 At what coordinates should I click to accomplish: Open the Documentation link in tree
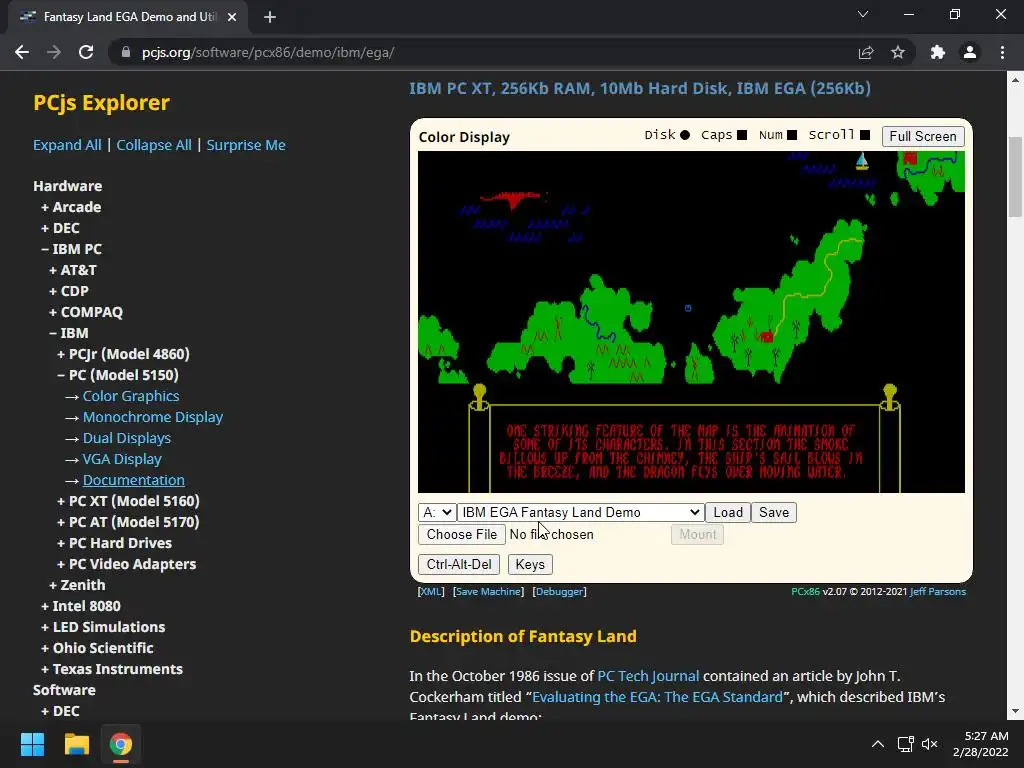(x=133, y=480)
